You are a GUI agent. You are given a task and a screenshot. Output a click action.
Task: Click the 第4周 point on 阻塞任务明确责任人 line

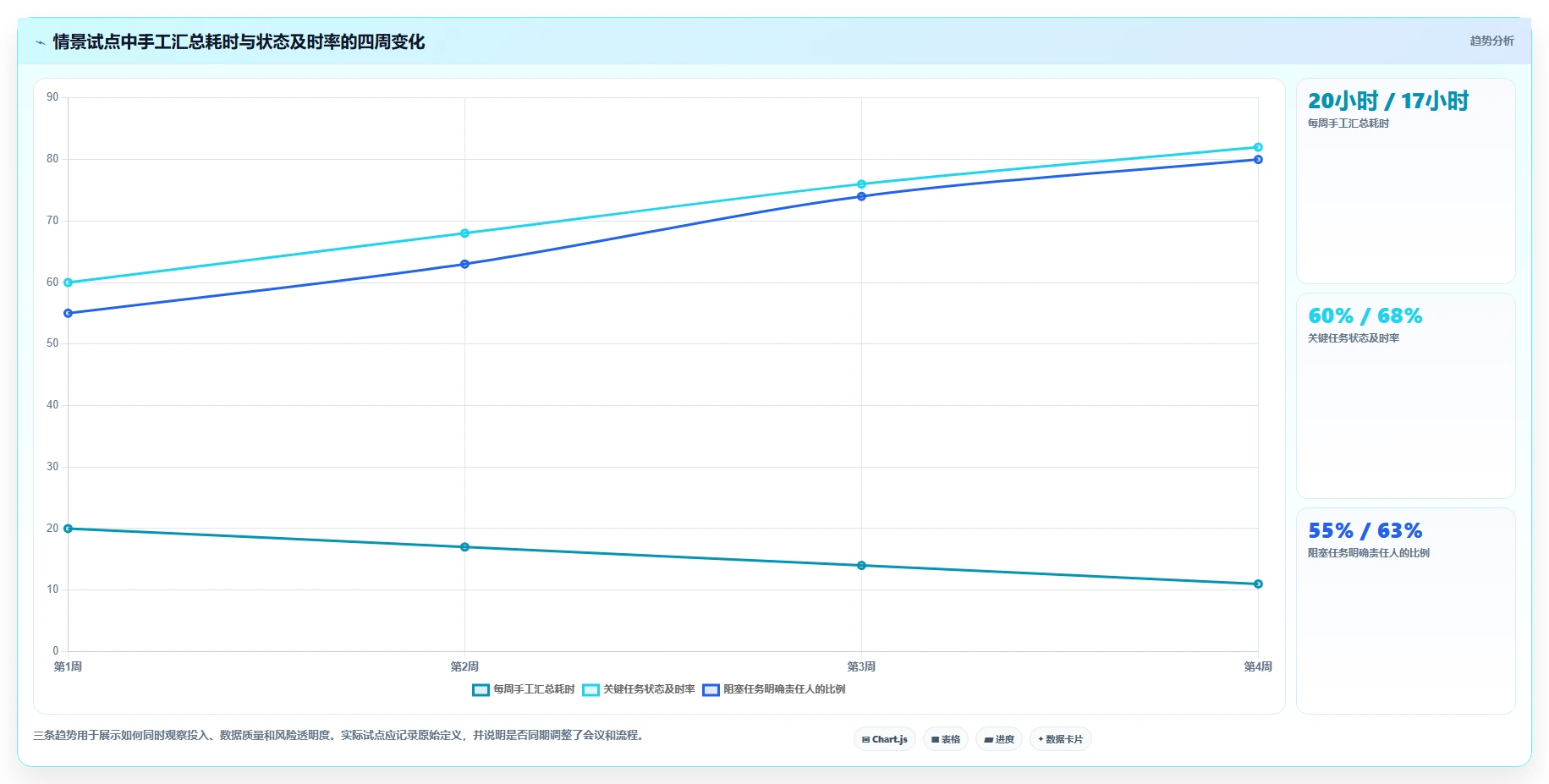click(x=1258, y=160)
